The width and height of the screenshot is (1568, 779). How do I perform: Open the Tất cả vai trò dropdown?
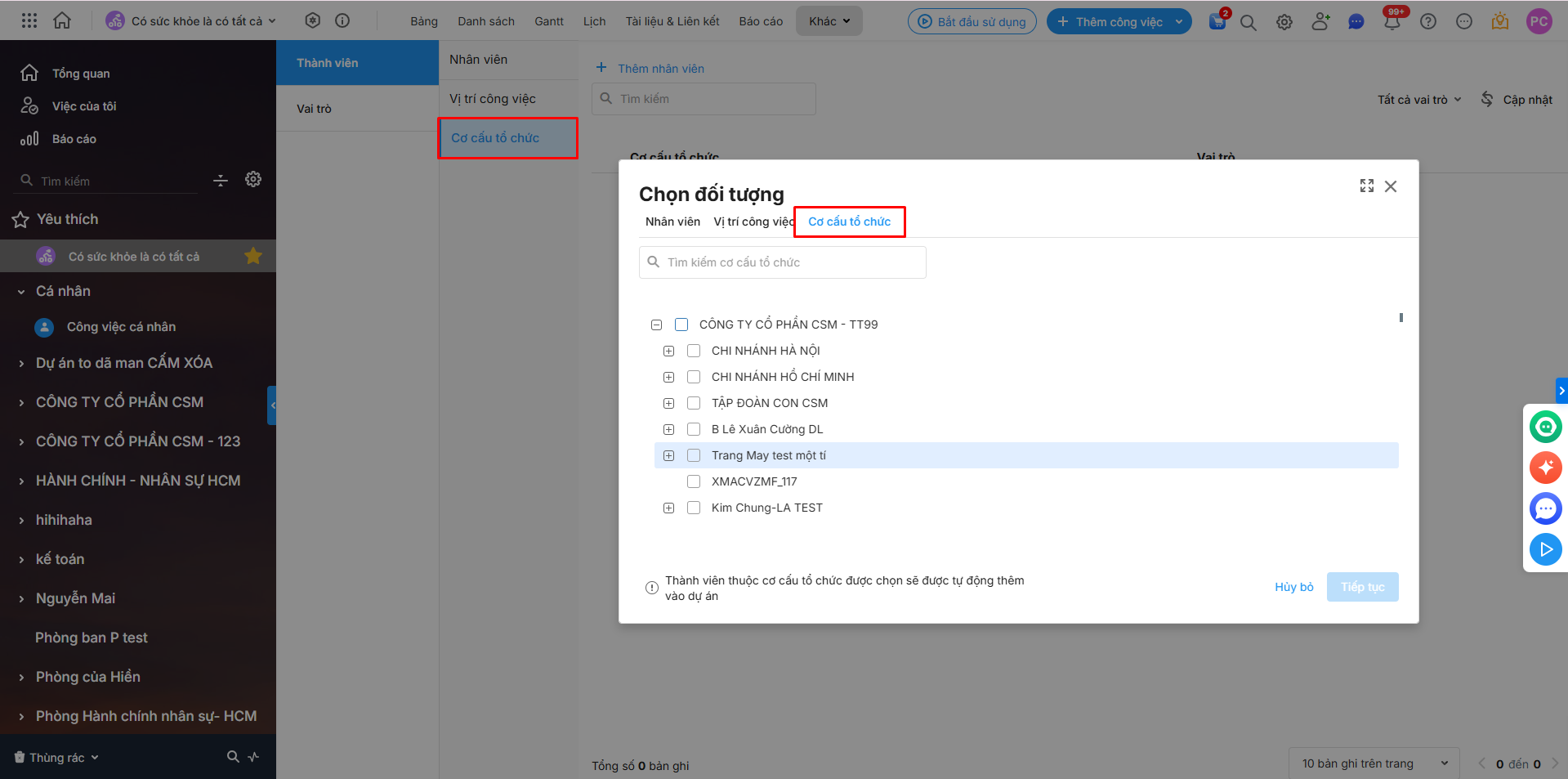1418,100
